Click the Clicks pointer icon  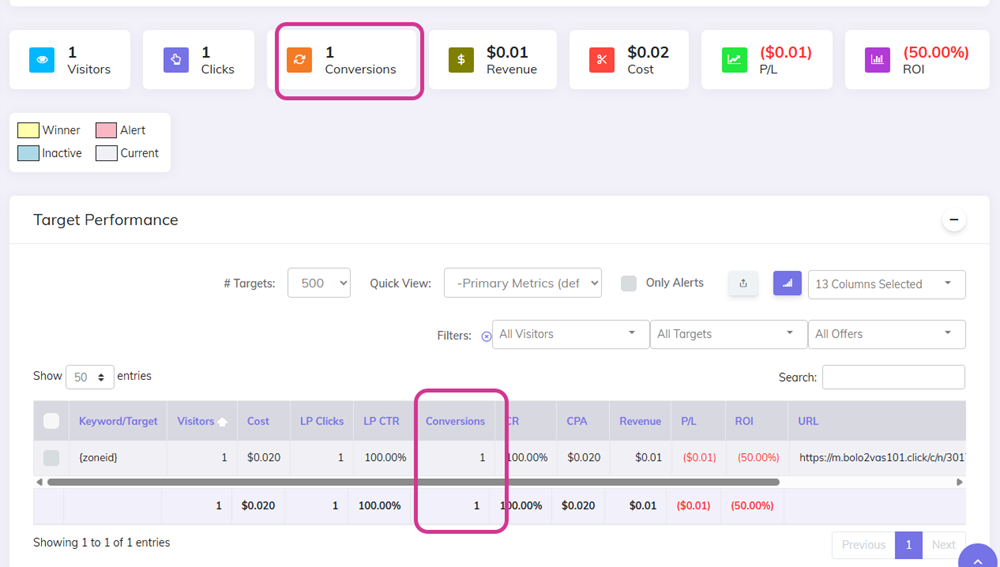(176, 60)
